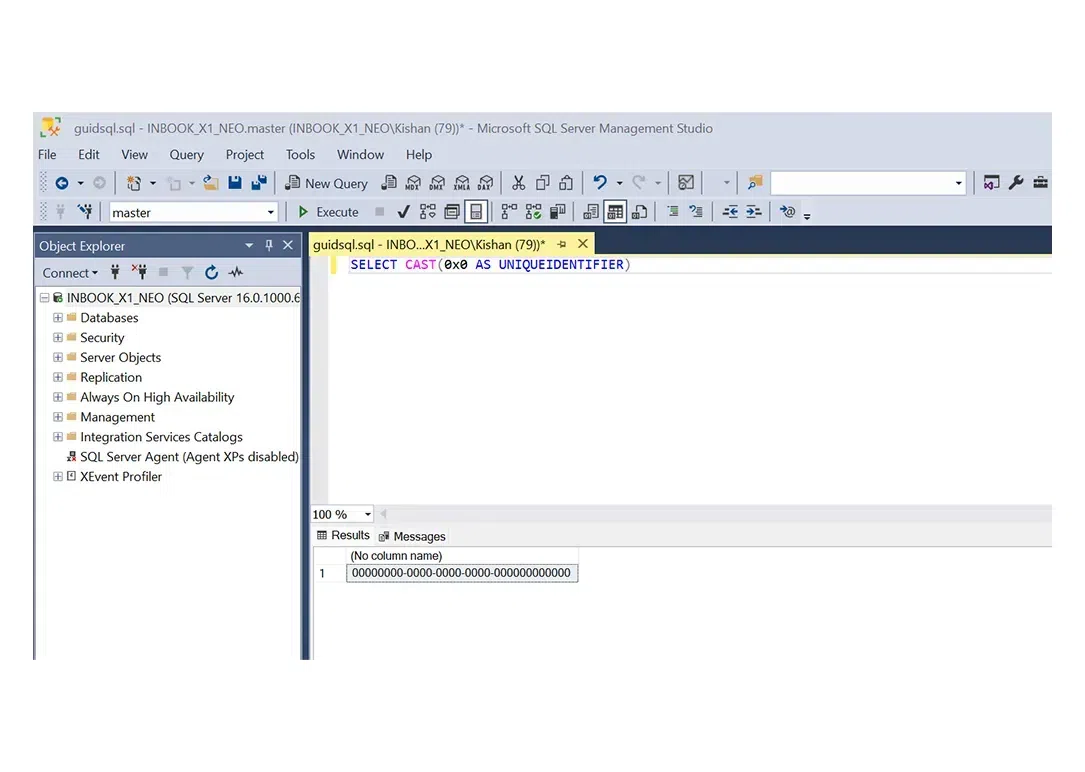The height and width of the screenshot is (772, 1085).
Task: Open Activity Monitor icon in Object Explorer
Action: pos(236,273)
